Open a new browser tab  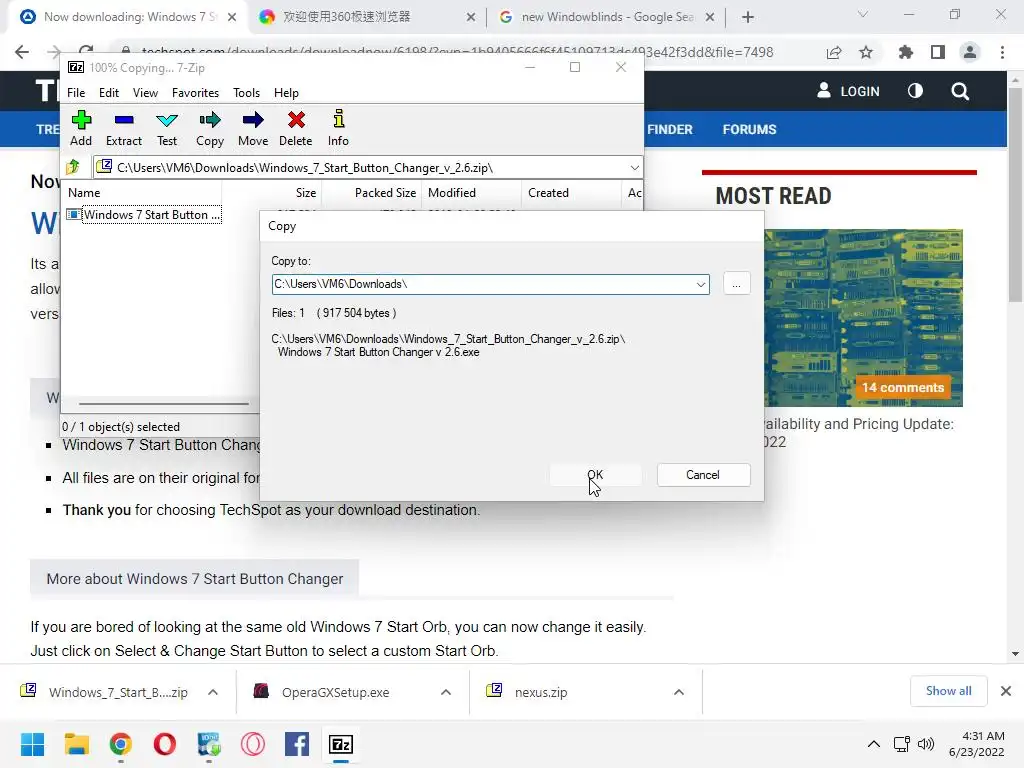click(x=748, y=17)
